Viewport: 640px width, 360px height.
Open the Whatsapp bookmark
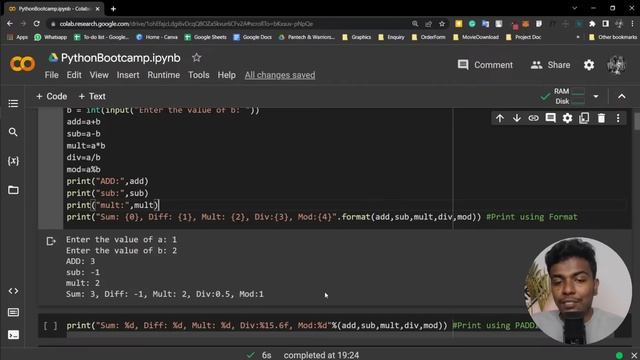click(x=51, y=37)
